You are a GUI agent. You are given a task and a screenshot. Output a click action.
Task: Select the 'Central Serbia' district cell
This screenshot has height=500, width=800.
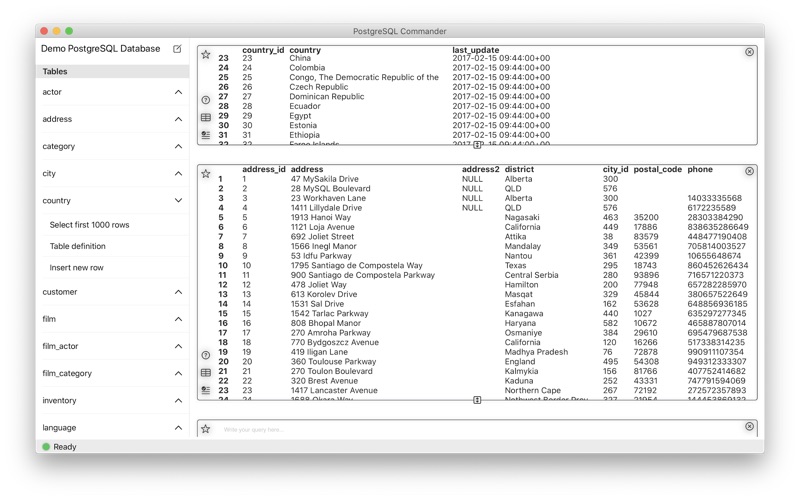(x=531, y=275)
